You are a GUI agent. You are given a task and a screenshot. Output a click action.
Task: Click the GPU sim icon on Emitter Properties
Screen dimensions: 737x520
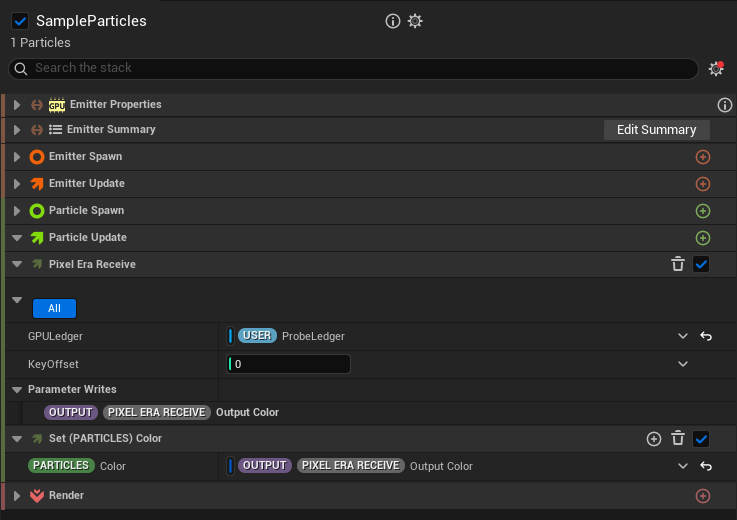click(x=57, y=105)
